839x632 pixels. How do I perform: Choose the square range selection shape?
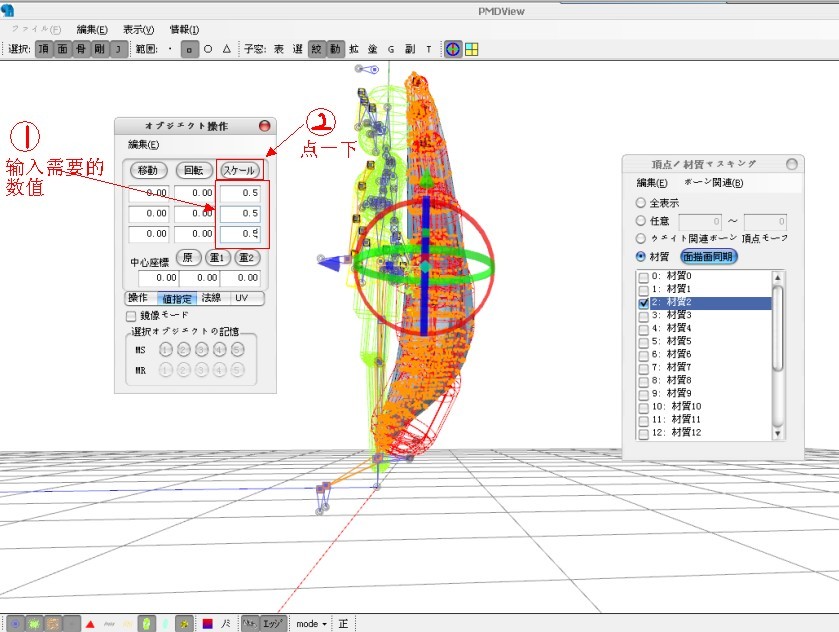189,49
